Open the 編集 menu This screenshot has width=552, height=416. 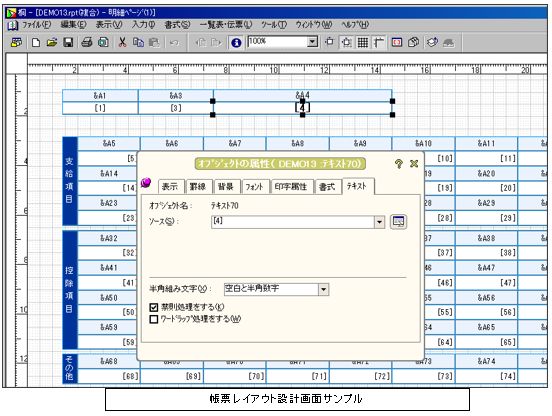click(73, 25)
